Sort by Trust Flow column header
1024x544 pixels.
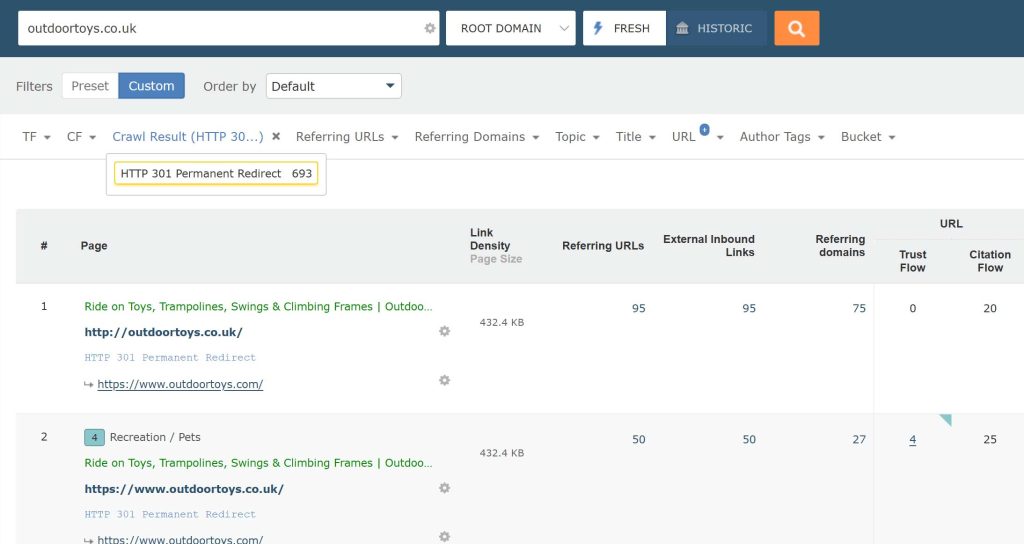tap(912, 261)
